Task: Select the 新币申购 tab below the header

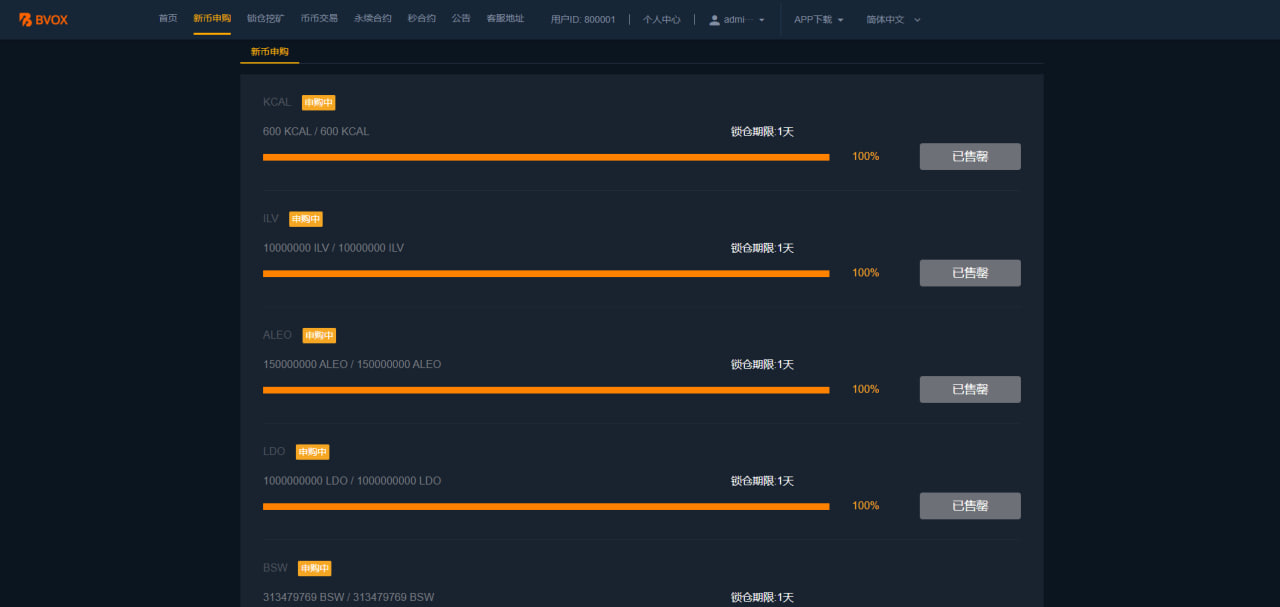Action: pyautogui.click(x=270, y=51)
